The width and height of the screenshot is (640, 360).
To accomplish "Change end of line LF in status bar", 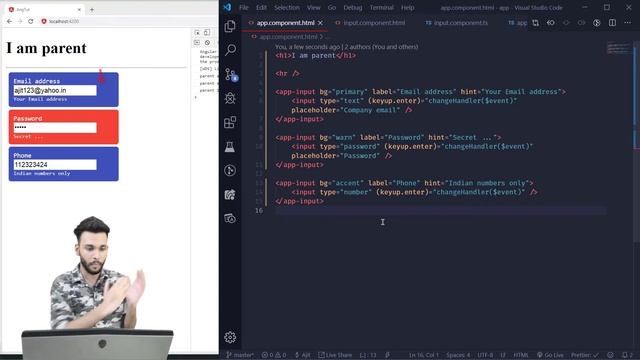I will (503, 355).
